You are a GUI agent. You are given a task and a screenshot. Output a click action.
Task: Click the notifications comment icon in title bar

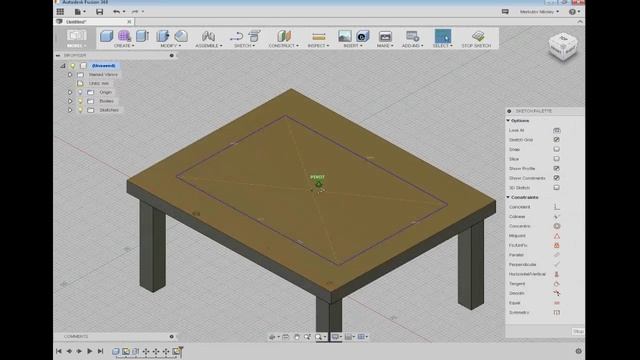point(505,12)
